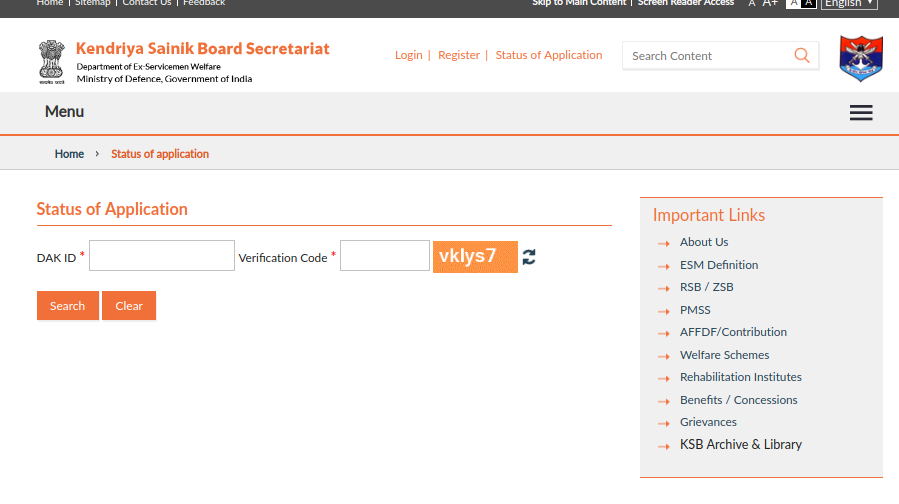Click the search magnifier icon
This screenshot has height=504, width=899.
pos(802,55)
